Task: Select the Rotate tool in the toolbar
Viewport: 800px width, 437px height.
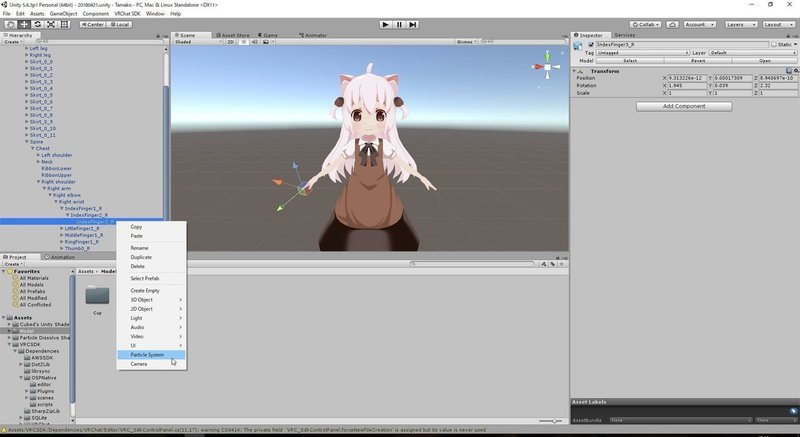Action: tap(37, 24)
